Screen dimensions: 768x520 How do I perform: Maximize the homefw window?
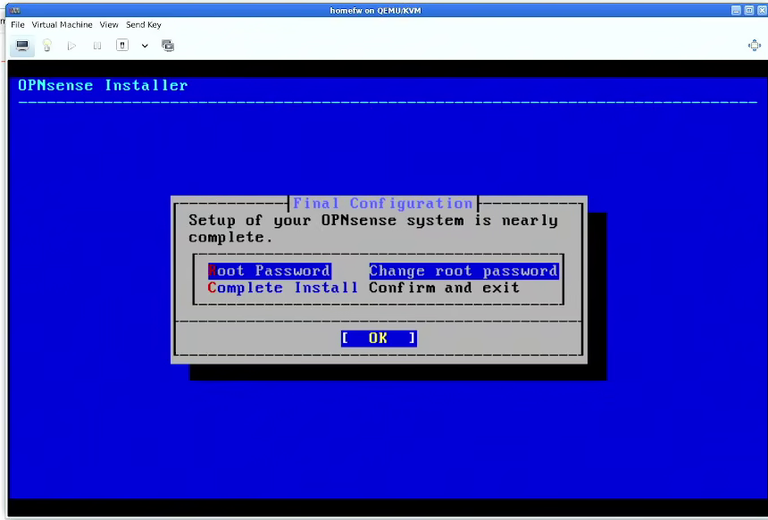pos(748,10)
